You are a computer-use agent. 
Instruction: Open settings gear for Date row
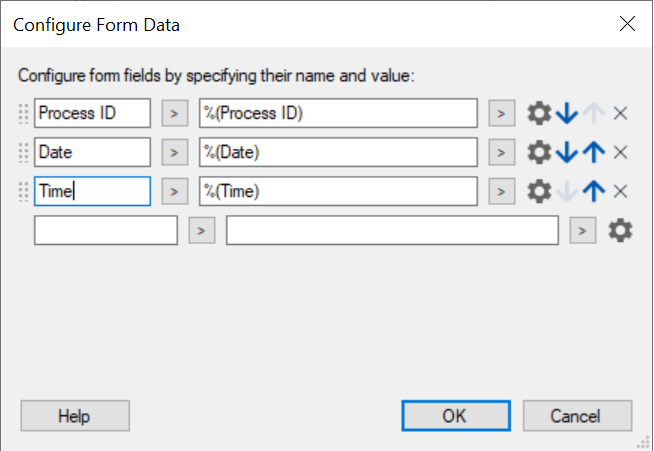pyautogui.click(x=539, y=152)
